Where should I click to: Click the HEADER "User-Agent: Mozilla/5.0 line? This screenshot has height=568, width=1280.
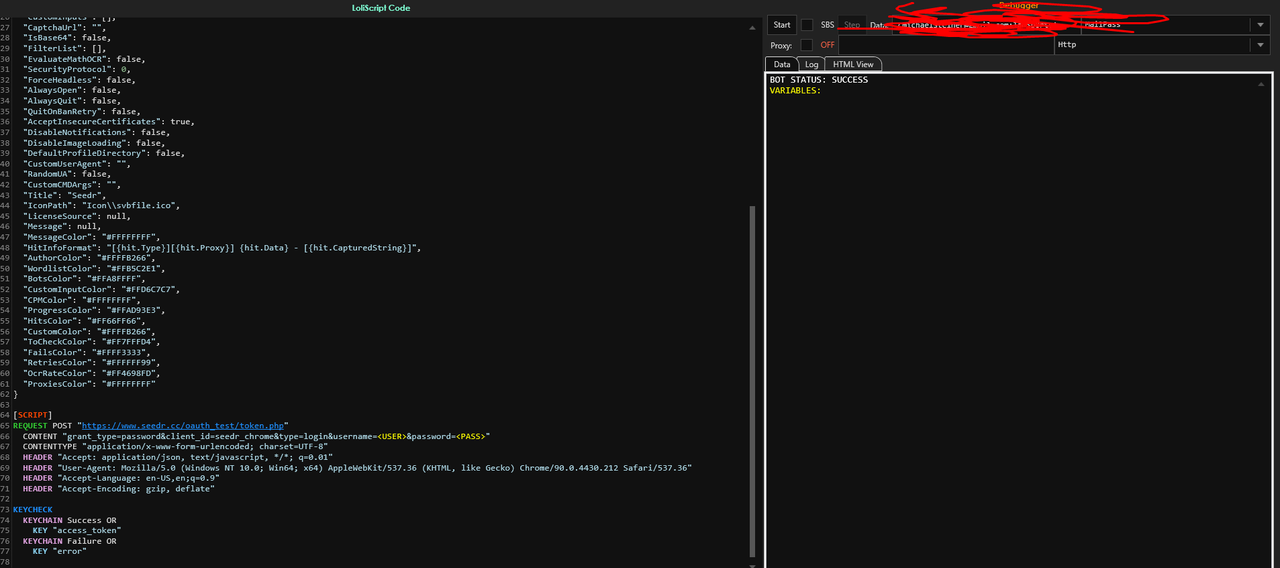357,467
